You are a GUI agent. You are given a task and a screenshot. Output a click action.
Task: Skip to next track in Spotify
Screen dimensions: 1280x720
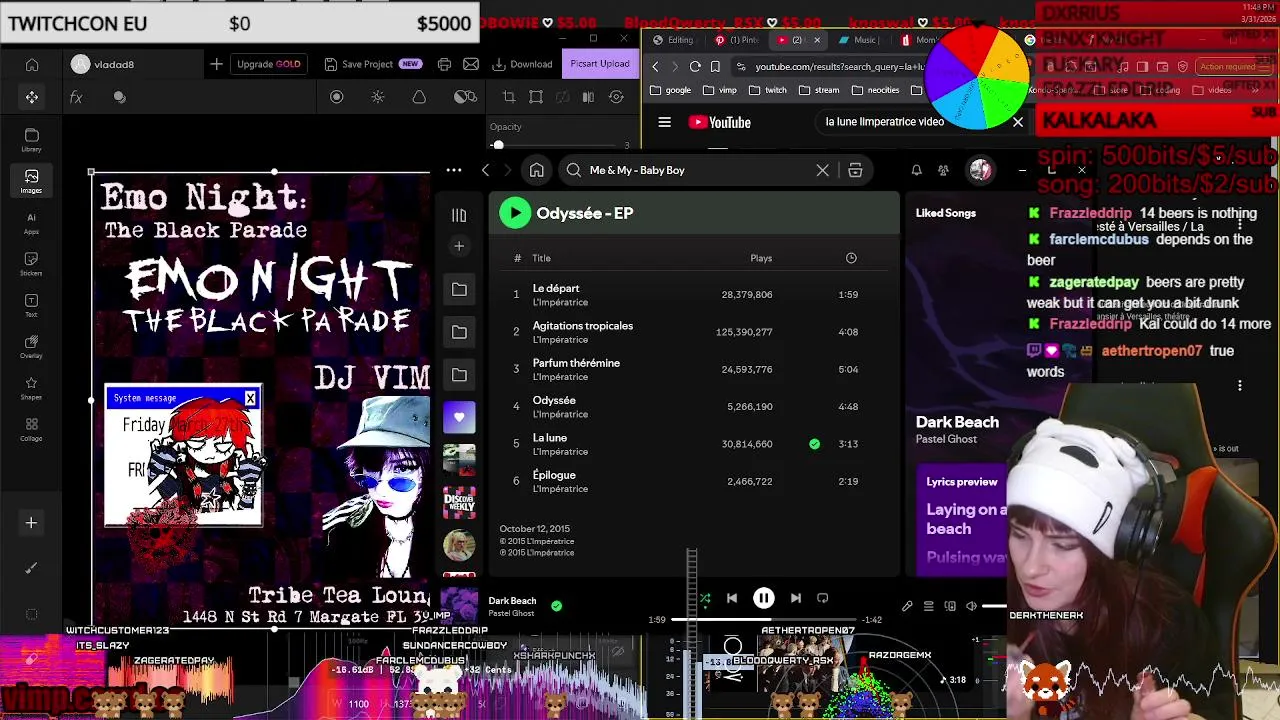click(x=796, y=598)
